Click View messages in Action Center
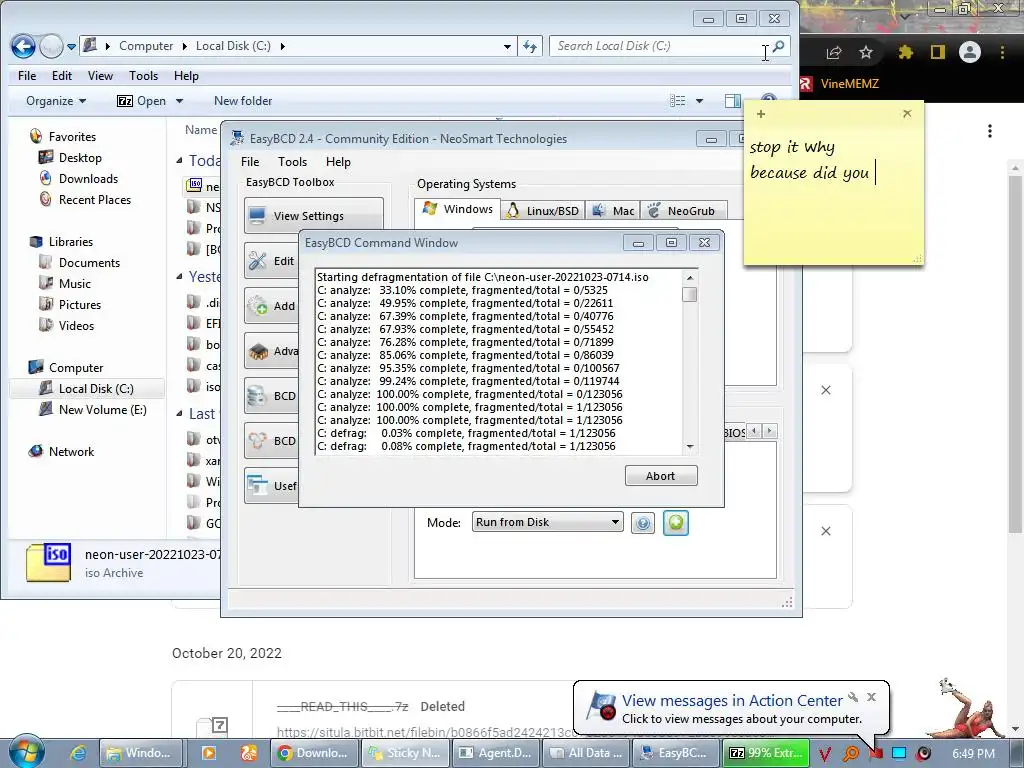1024x768 pixels. pos(732,701)
